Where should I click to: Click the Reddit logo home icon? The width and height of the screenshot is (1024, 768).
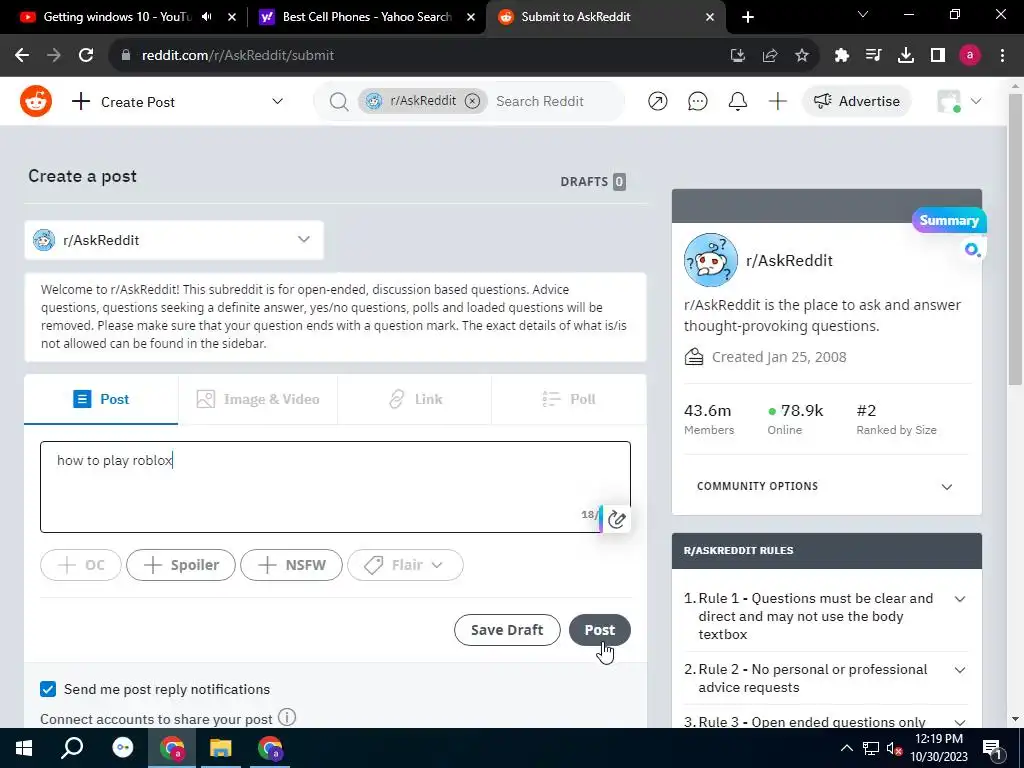click(x=36, y=101)
